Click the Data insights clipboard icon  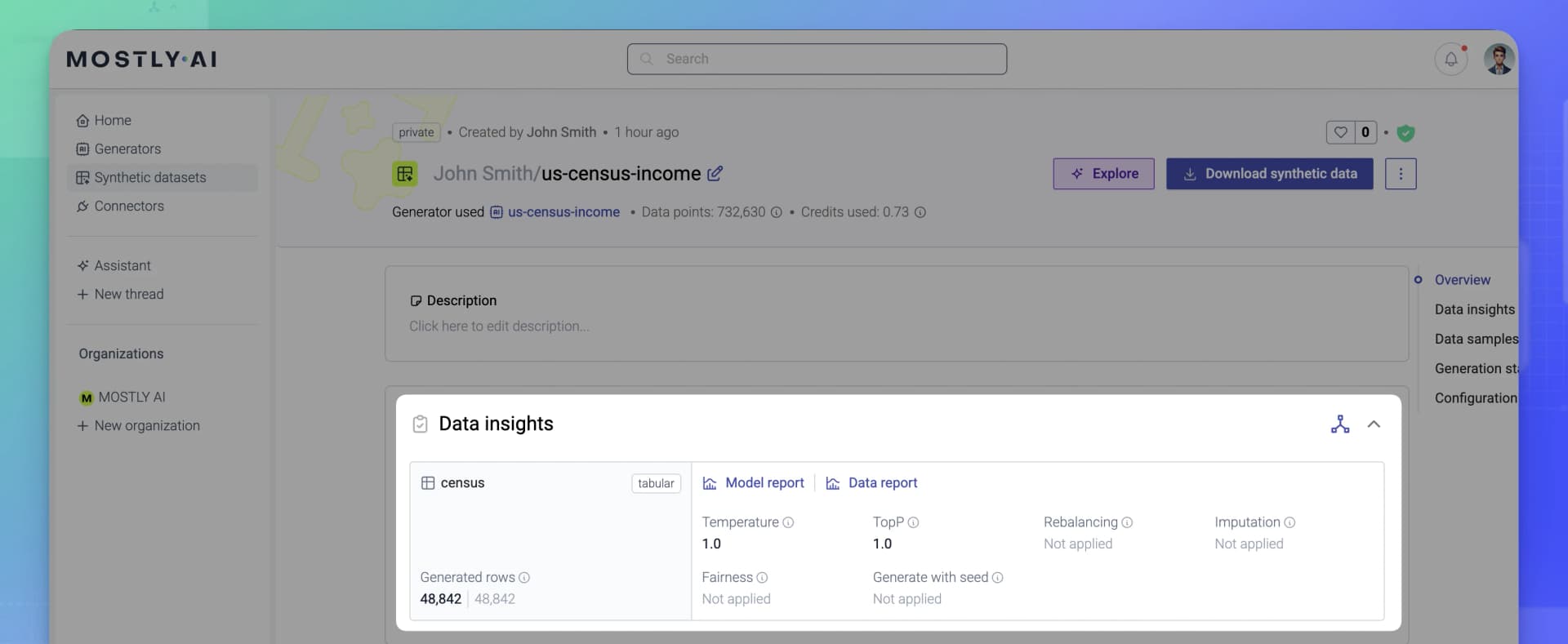pos(420,424)
